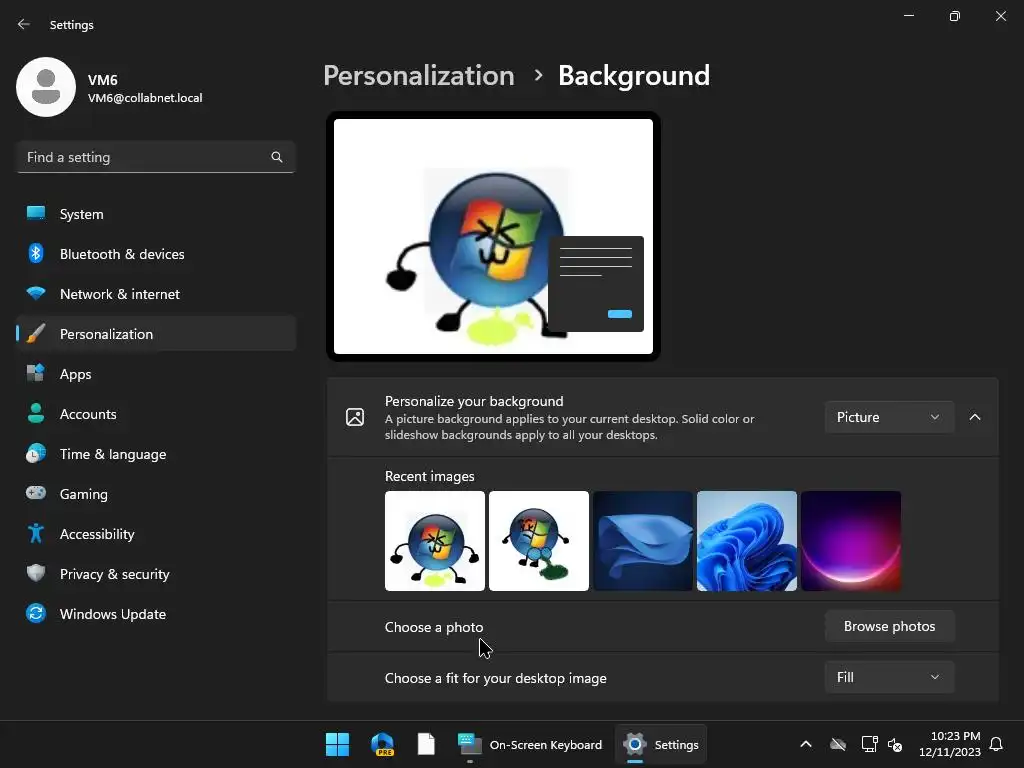The image size is (1024, 768).
Task: Open the Fill fit dropdown
Action: click(889, 677)
